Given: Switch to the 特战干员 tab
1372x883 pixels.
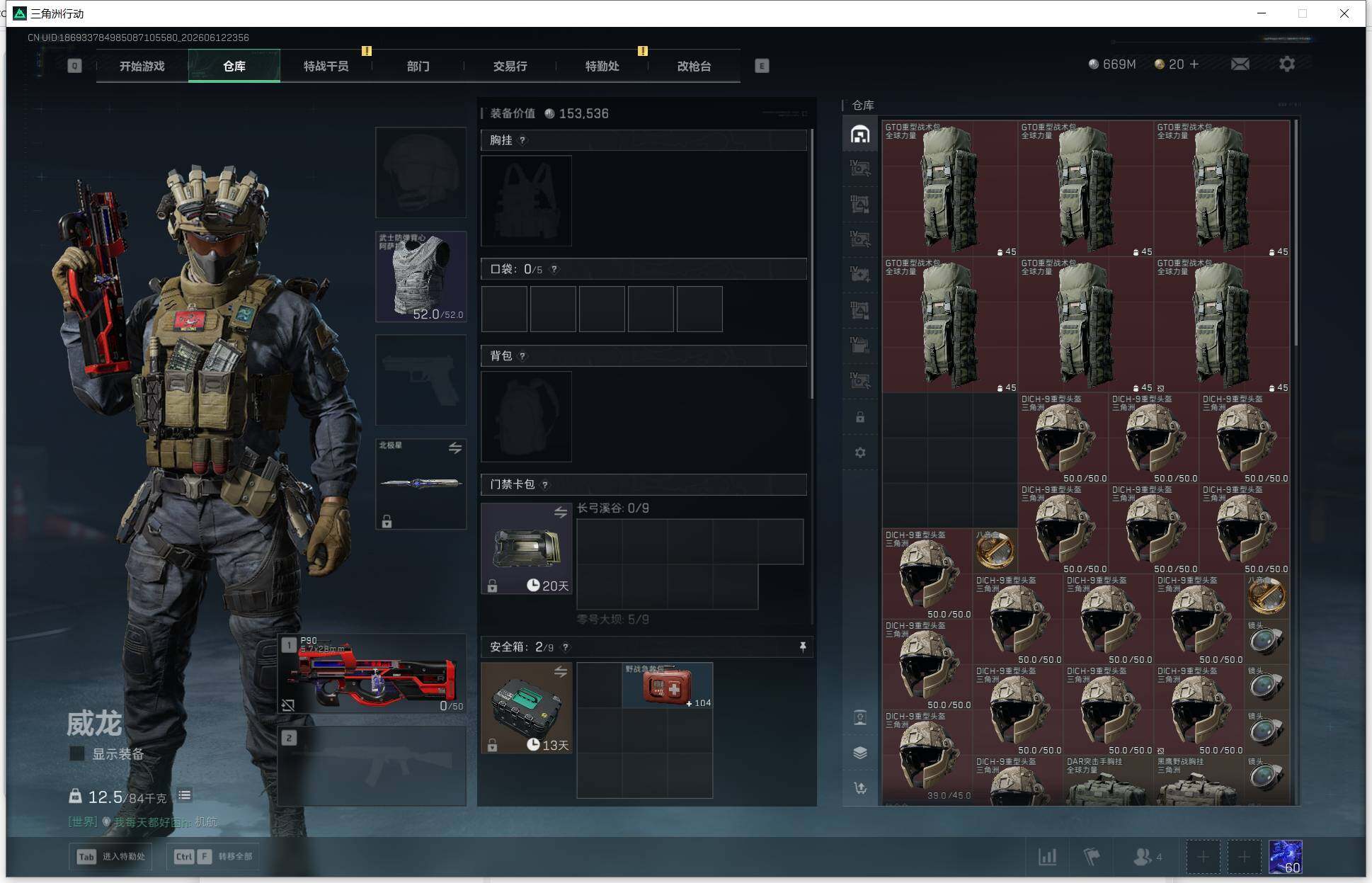Looking at the screenshot, I should (326, 66).
